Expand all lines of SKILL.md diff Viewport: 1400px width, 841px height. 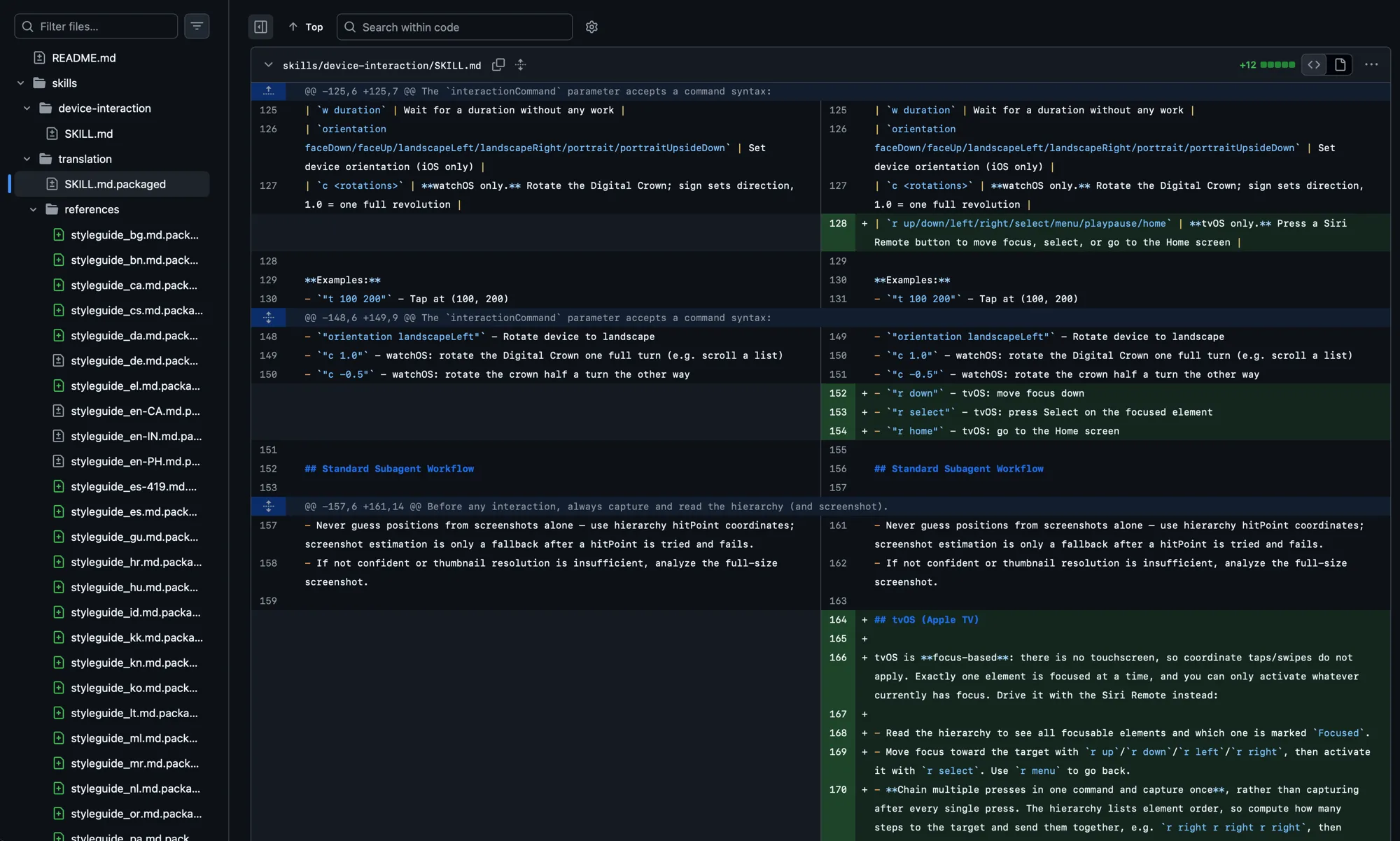click(x=520, y=64)
